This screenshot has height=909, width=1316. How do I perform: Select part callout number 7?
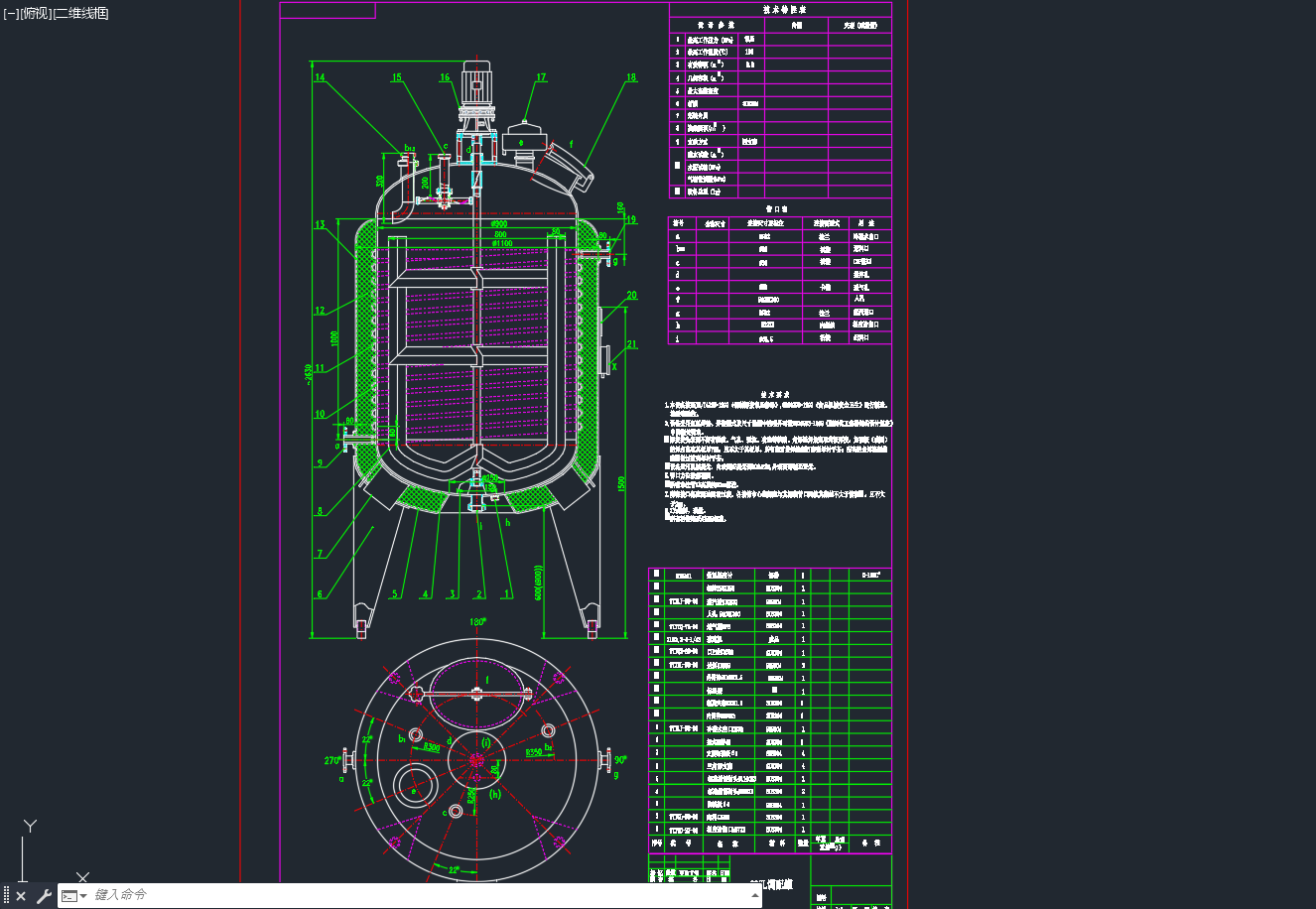[x=320, y=555]
